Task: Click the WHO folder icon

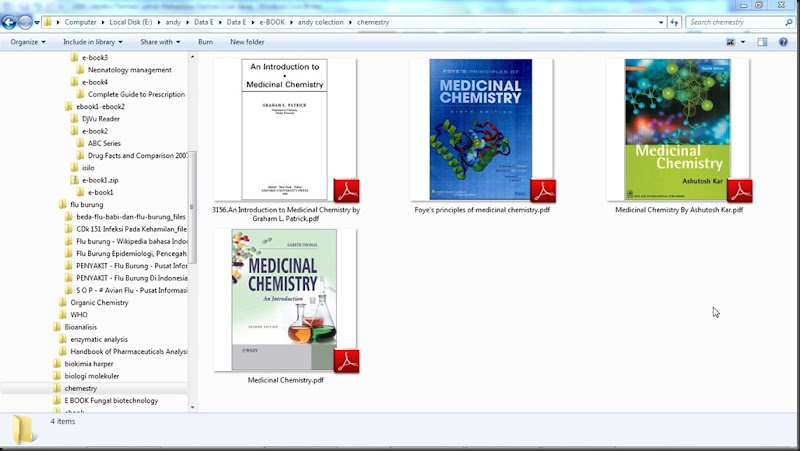Action: [x=63, y=315]
